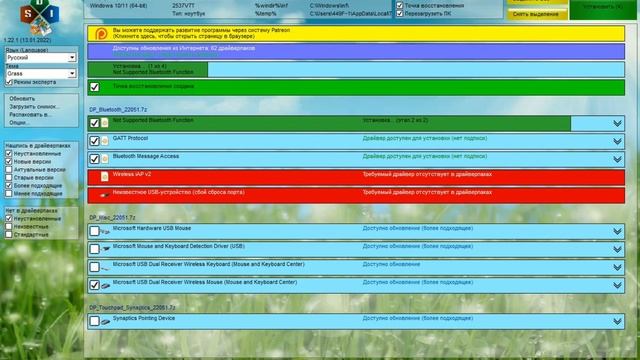The image size is (640, 360).
Task: Toggle the 'Точка восстановления' checkbox in top panel
Action: [400, 5]
